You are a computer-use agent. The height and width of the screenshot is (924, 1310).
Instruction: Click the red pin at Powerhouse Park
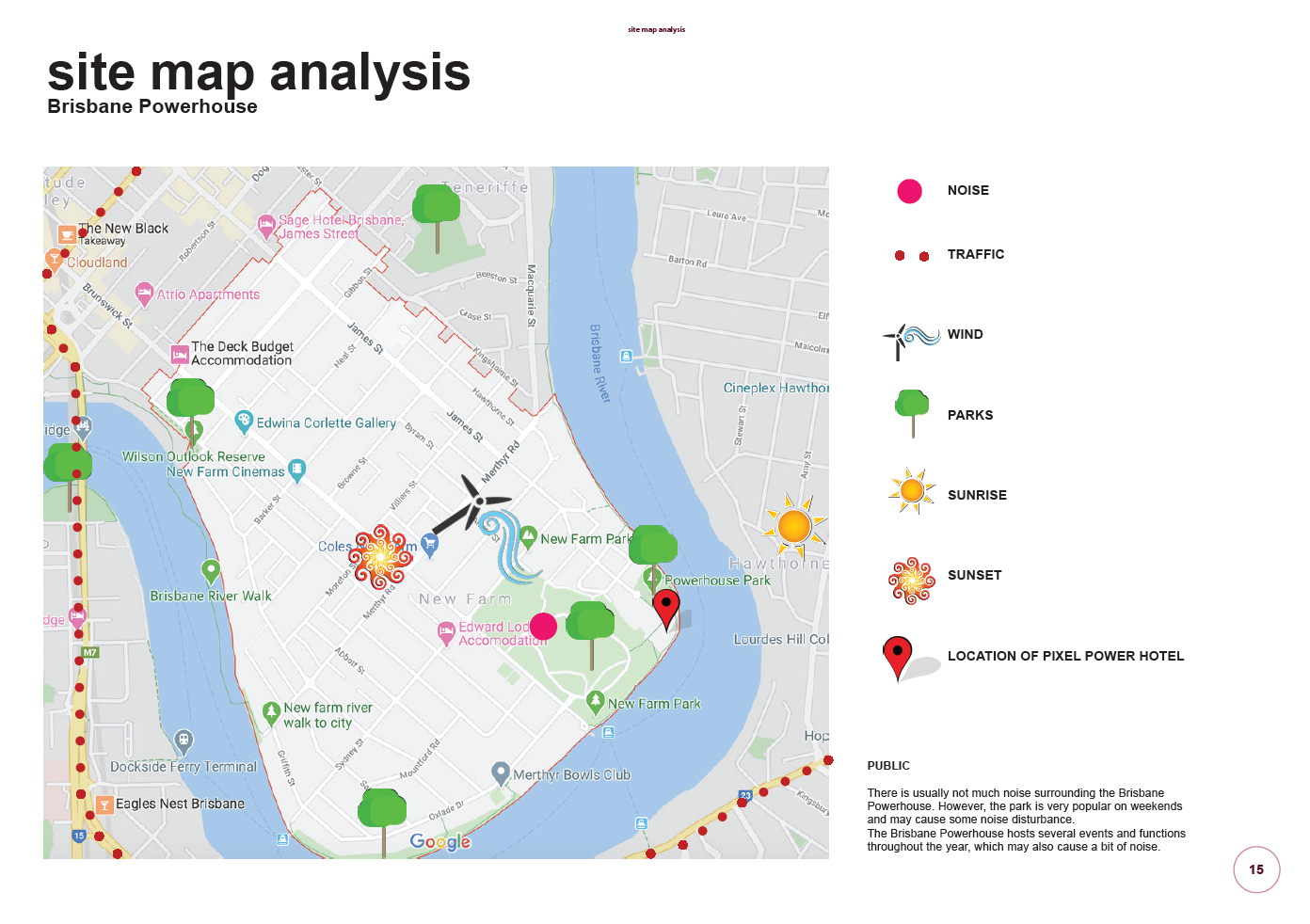coord(666,610)
